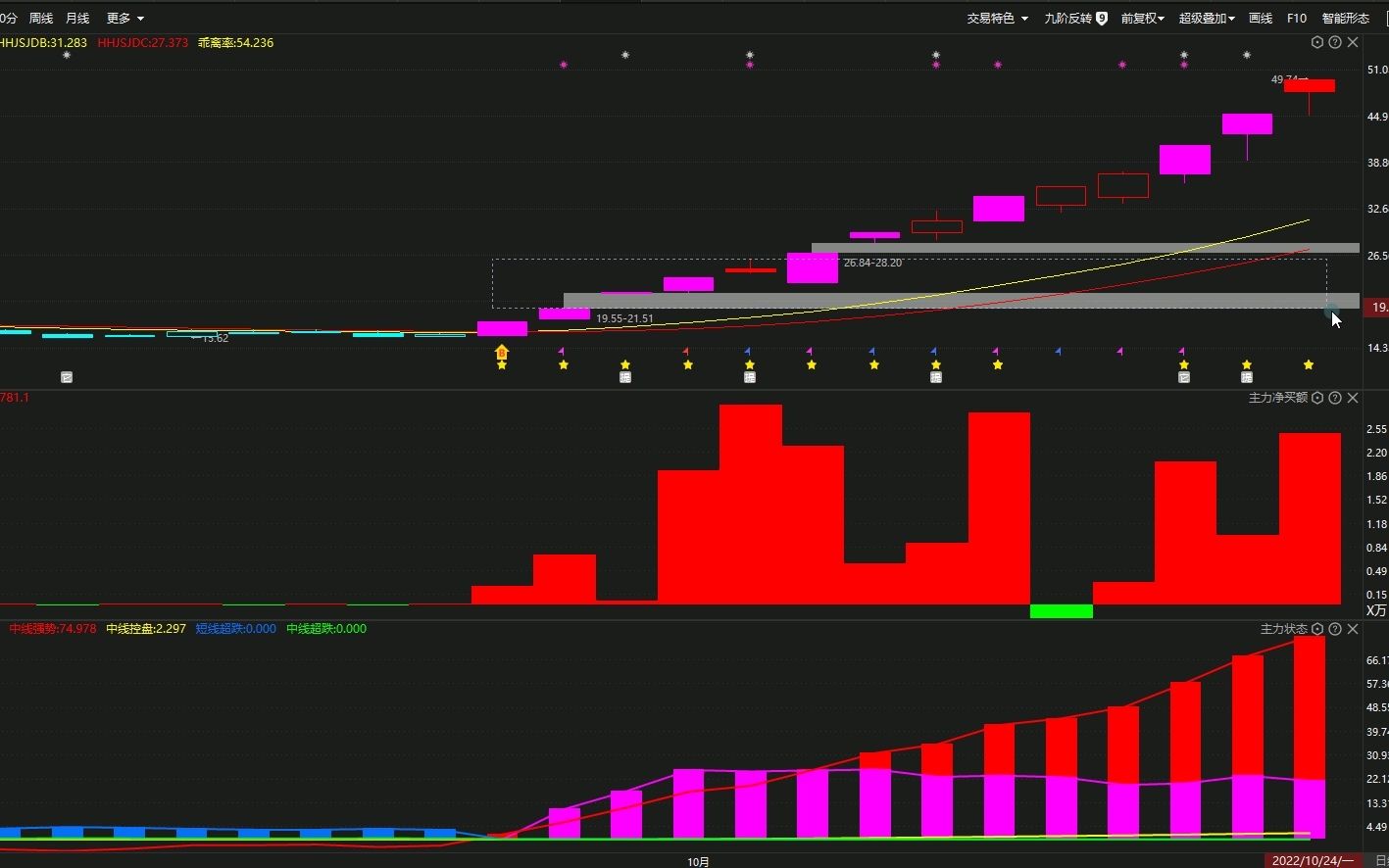Open help icon of 主力状态 panel
This screenshot has height=868, width=1389.
point(1335,629)
